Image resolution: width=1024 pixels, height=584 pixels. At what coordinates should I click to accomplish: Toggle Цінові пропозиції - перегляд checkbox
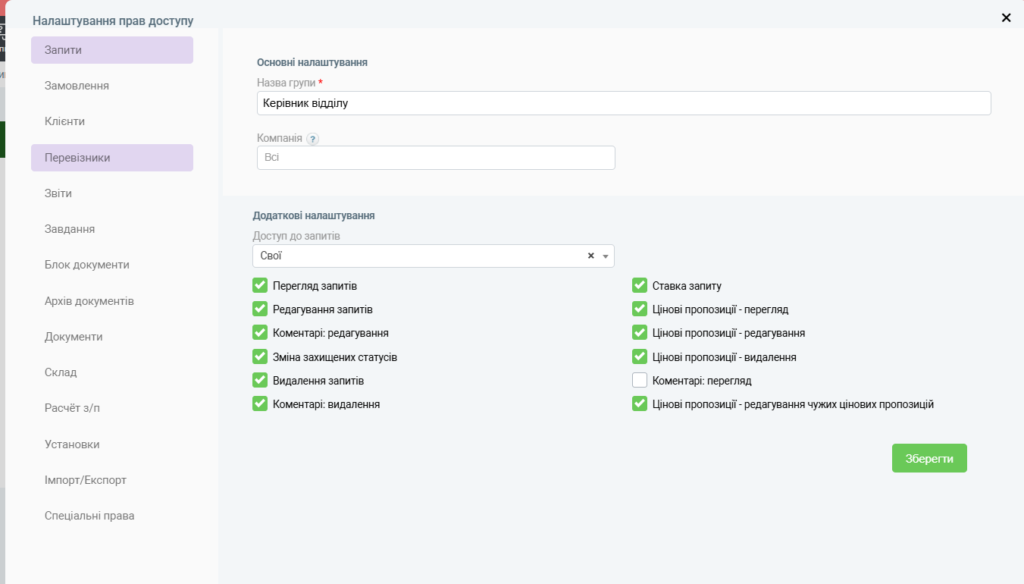tap(639, 309)
